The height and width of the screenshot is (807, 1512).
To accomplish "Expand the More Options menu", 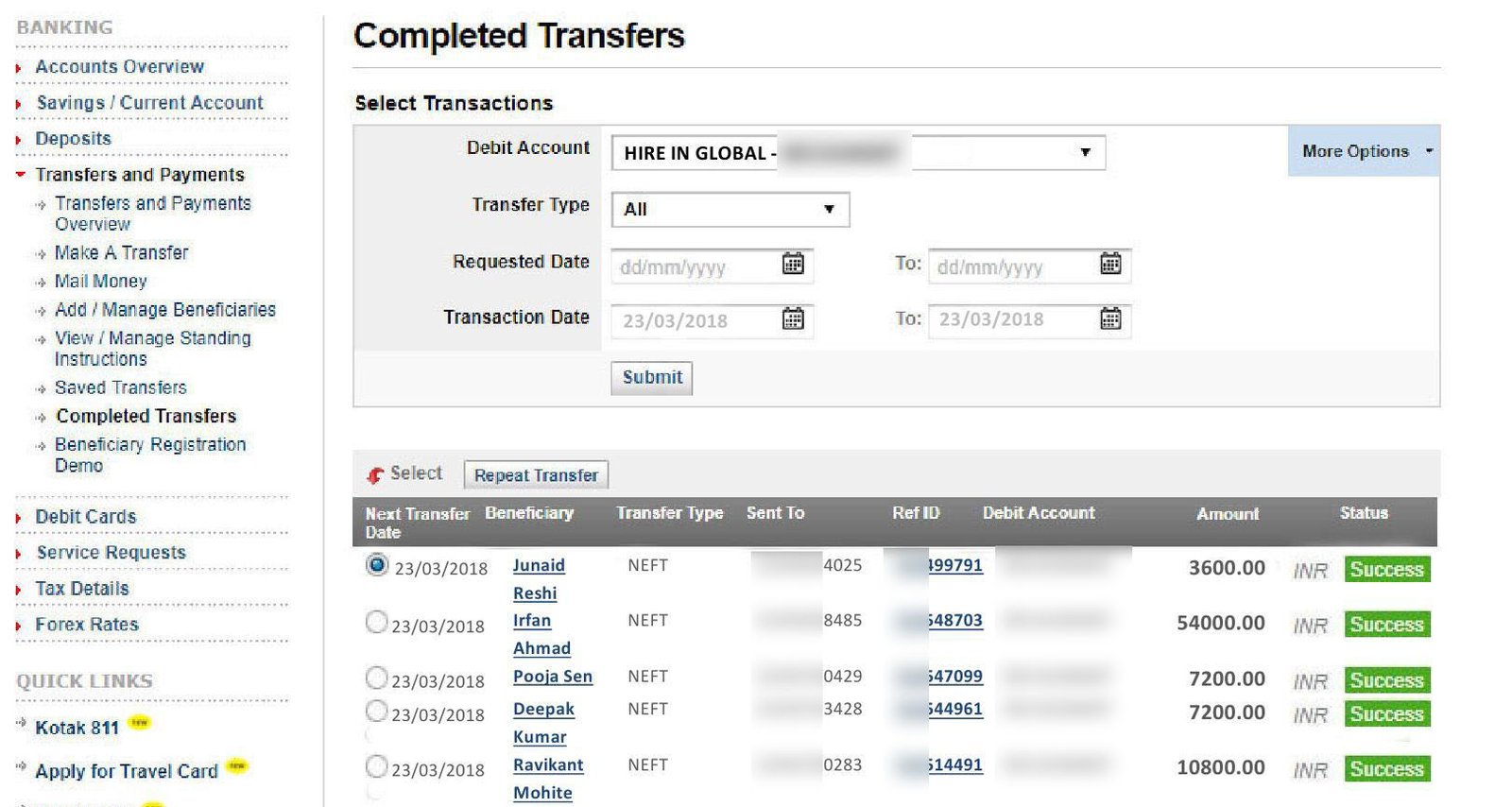I will click(x=1363, y=151).
